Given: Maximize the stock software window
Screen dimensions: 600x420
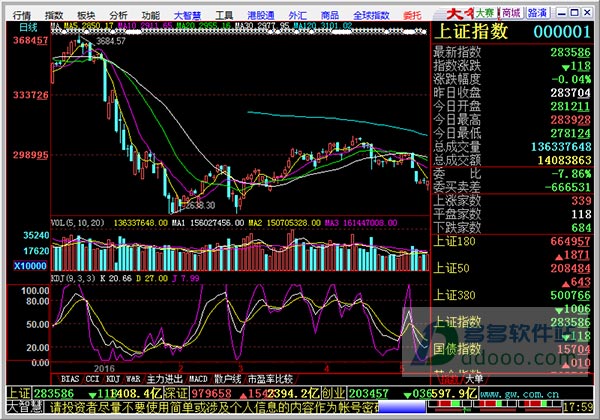Looking at the screenshot, I should tap(574, 13).
